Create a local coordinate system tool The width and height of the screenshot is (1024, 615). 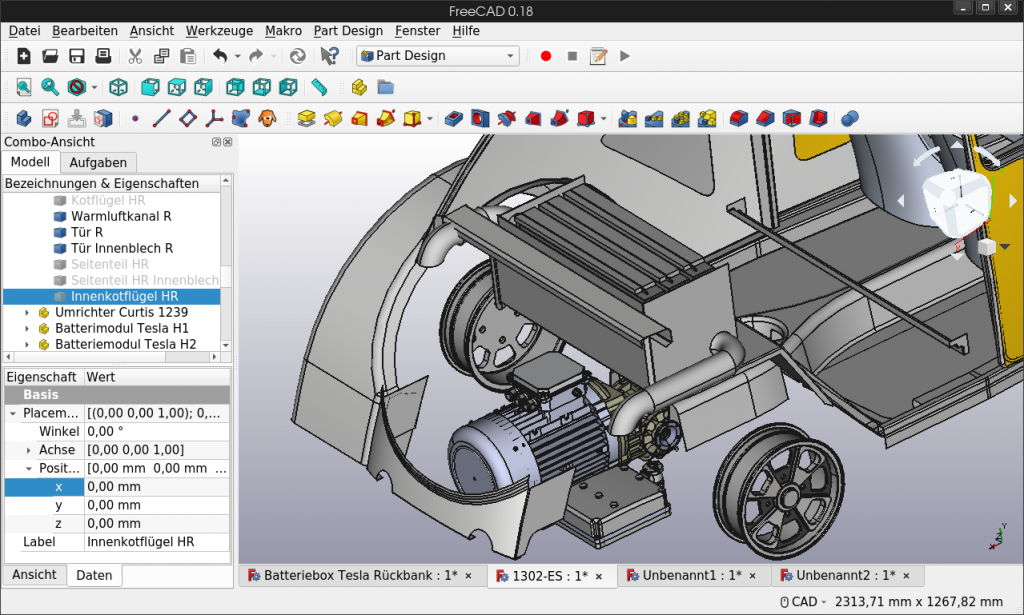pyautogui.click(x=214, y=118)
